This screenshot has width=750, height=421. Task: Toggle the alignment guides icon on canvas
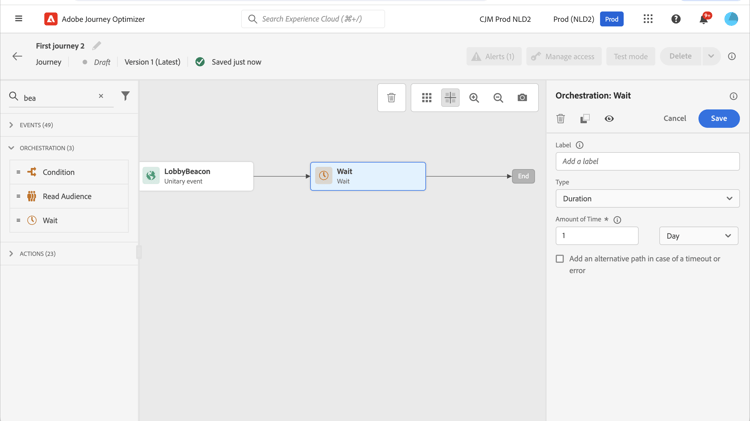(450, 98)
